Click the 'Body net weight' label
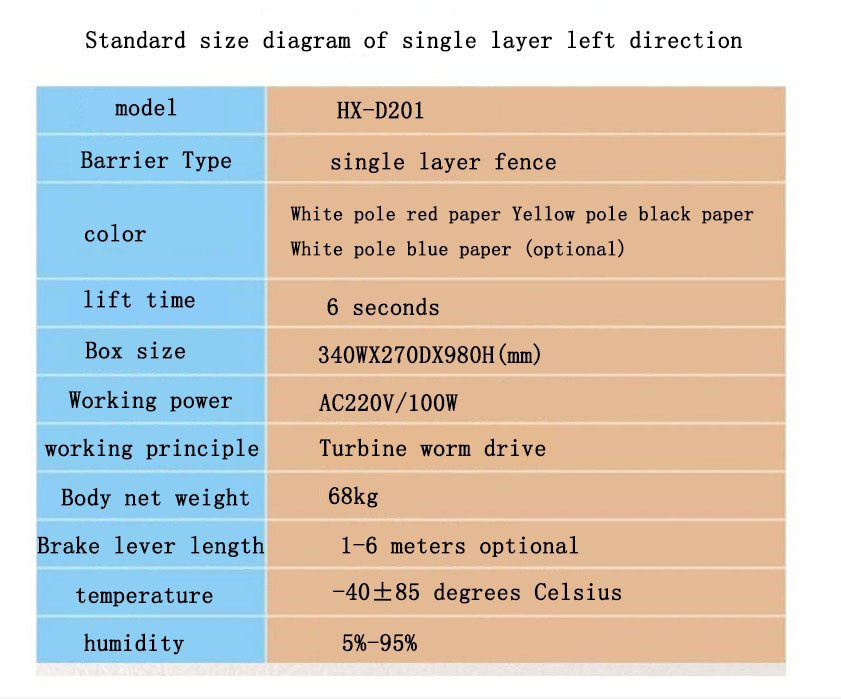This screenshot has height=699, width=841. [x=156, y=498]
